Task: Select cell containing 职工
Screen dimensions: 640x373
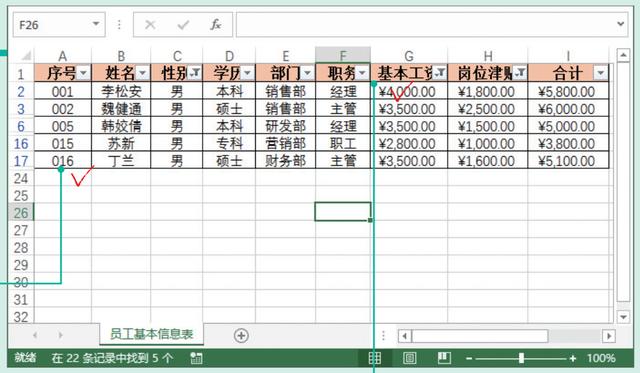Action: [x=343, y=144]
